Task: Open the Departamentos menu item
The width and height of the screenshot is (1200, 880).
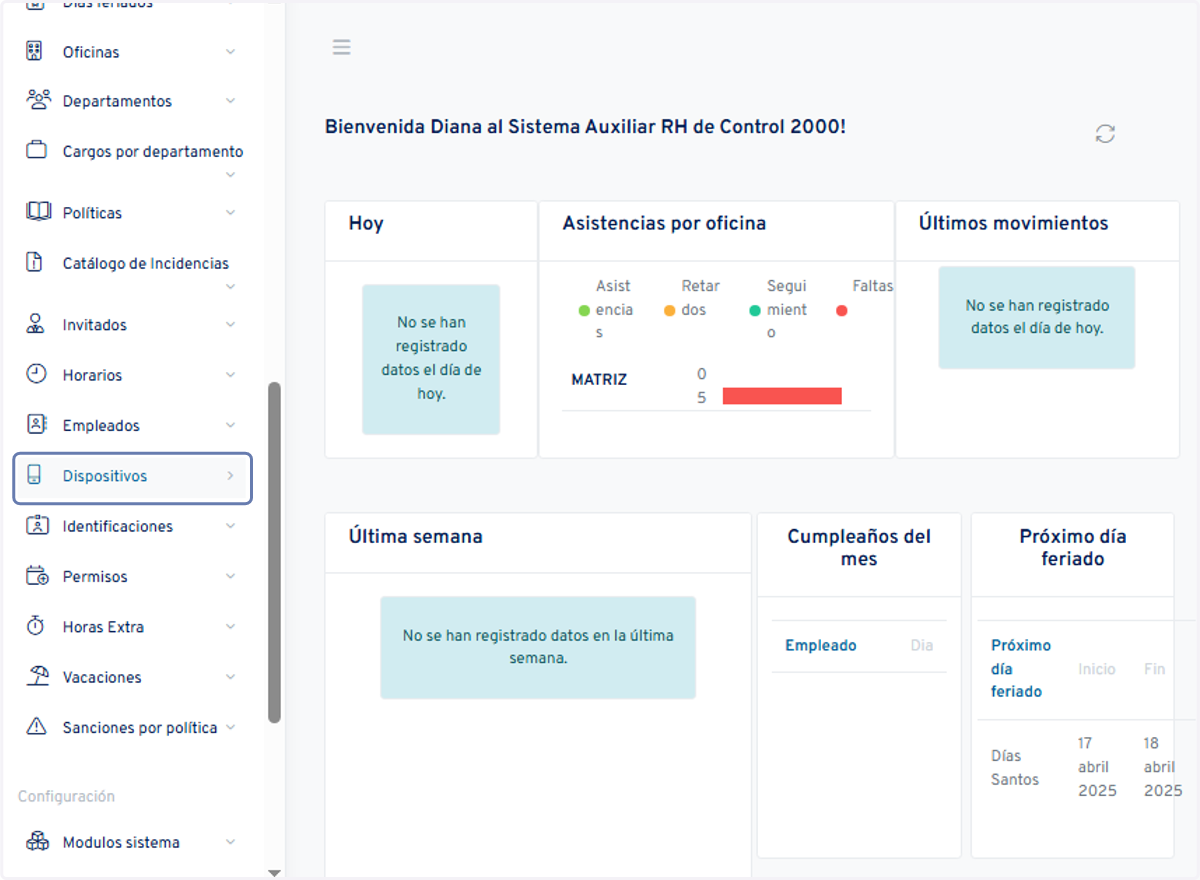Action: tap(132, 101)
